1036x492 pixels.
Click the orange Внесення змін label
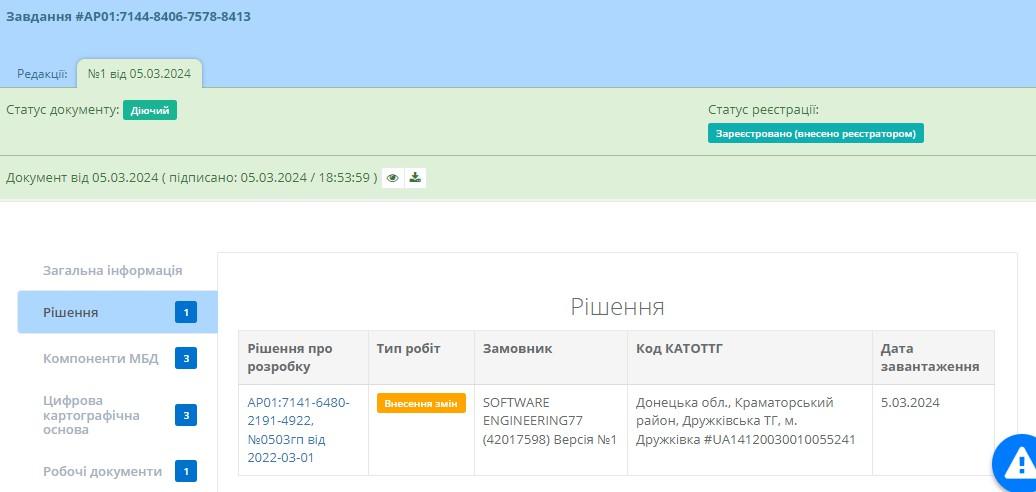[421, 403]
